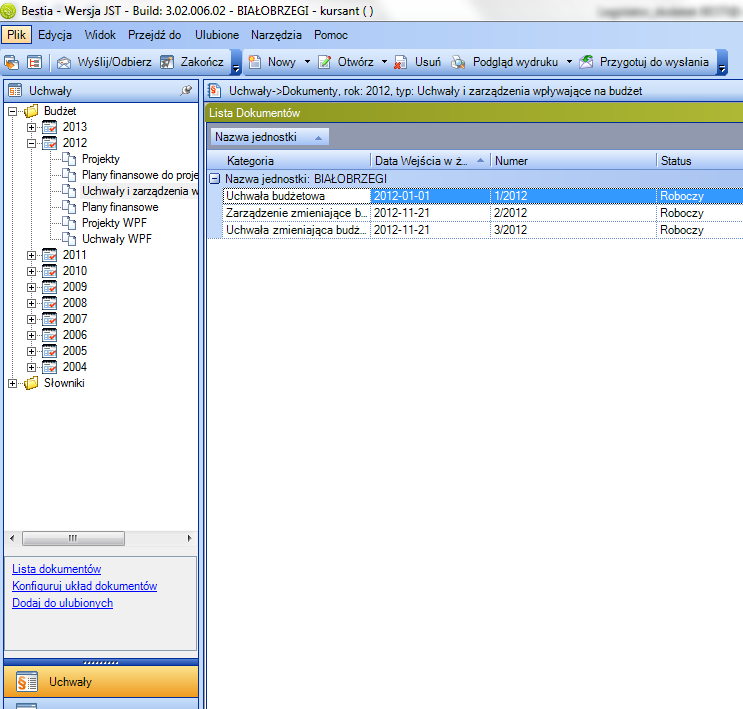Sort by the Numer column header
This screenshot has width=743, height=709.
point(573,161)
